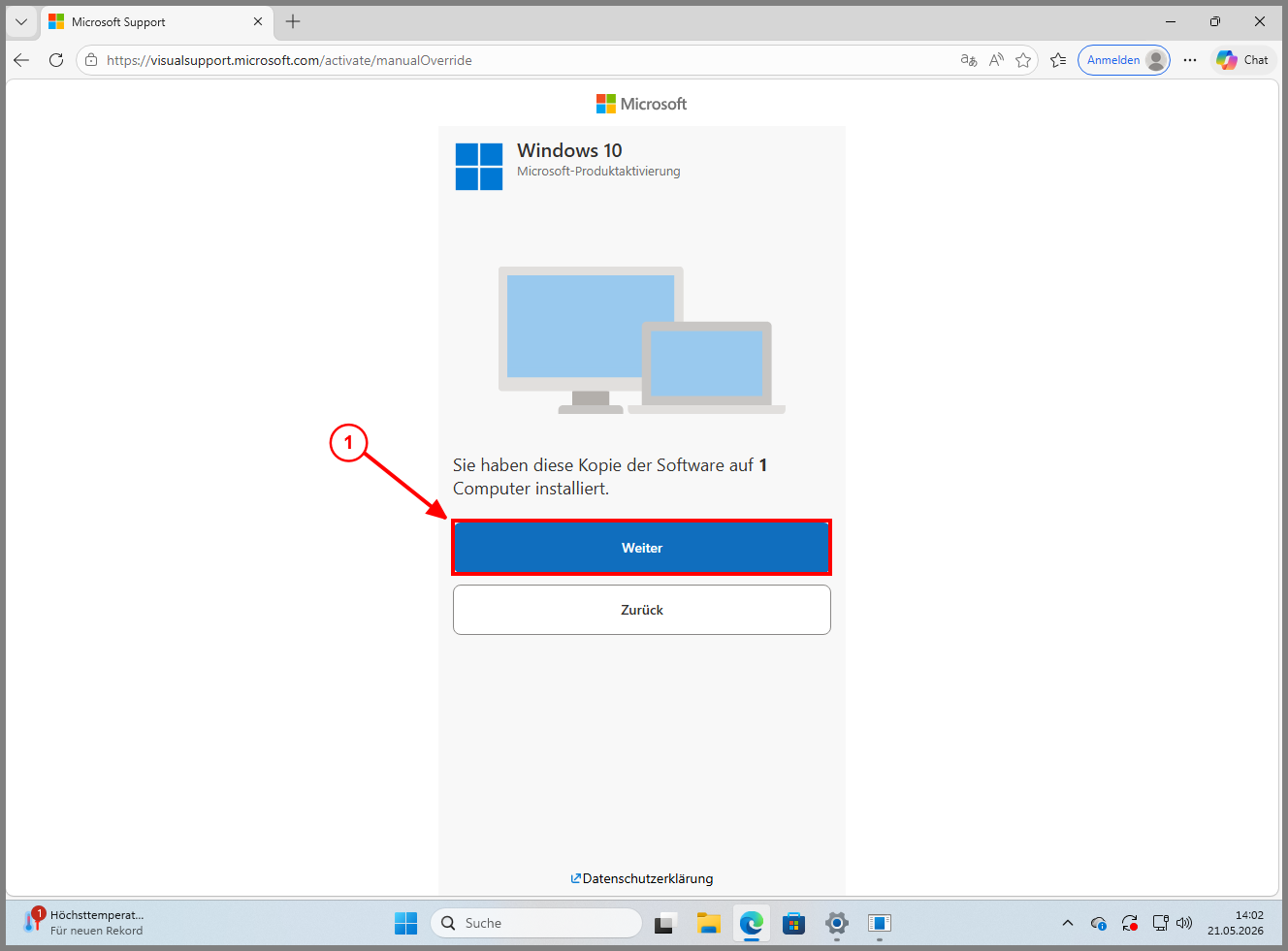Click the computer and laptop illustration
The image size is (1288, 951).
[641, 340]
